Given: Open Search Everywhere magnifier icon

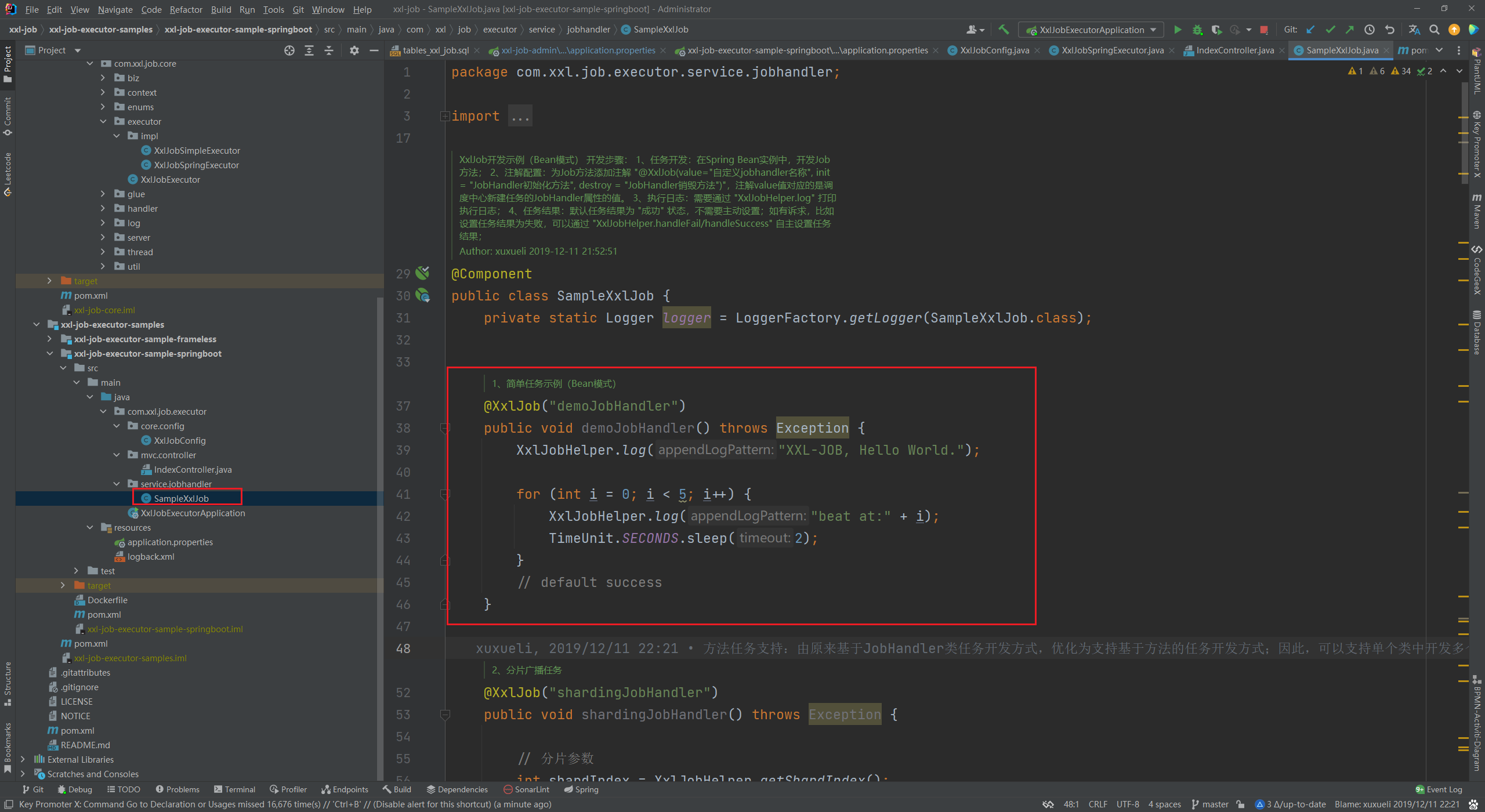Looking at the screenshot, I should coord(1434,30).
